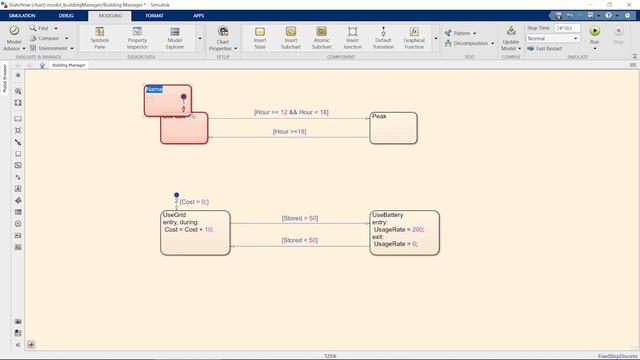Image resolution: width=640 pixels, height=360 pixels.
Task: Expand the Component gallery arrow
Action: tap(436, 38)
